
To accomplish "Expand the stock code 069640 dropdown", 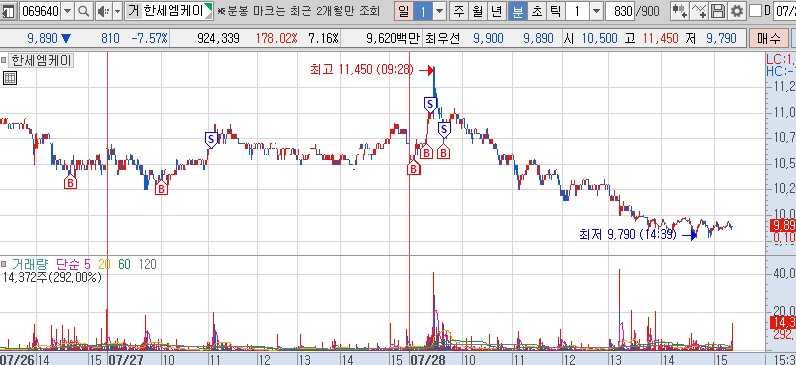I will (x=67, y=11).
